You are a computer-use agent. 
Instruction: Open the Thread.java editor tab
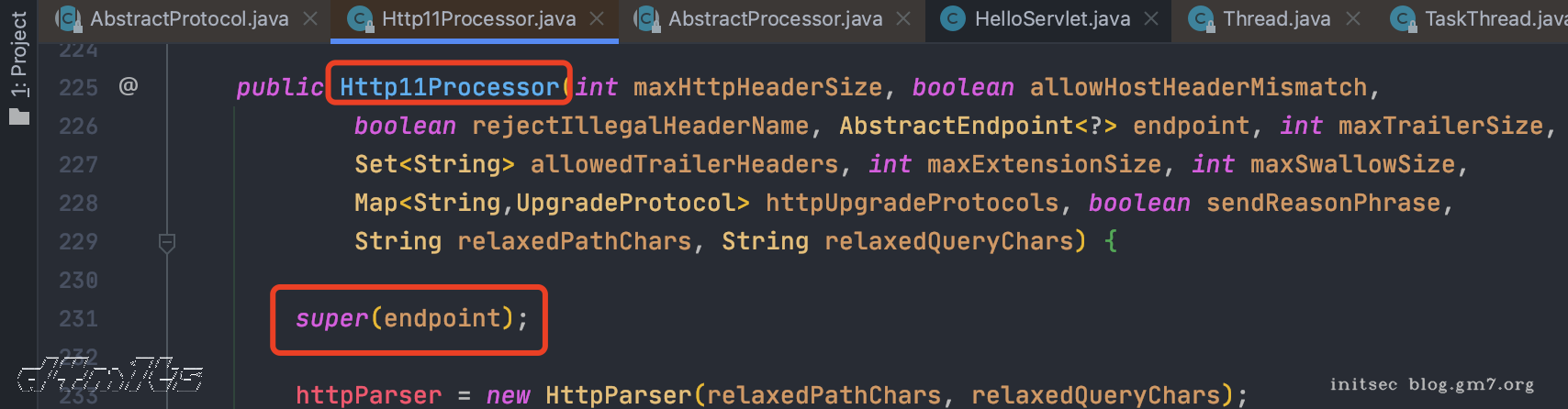click(1276, 18)
